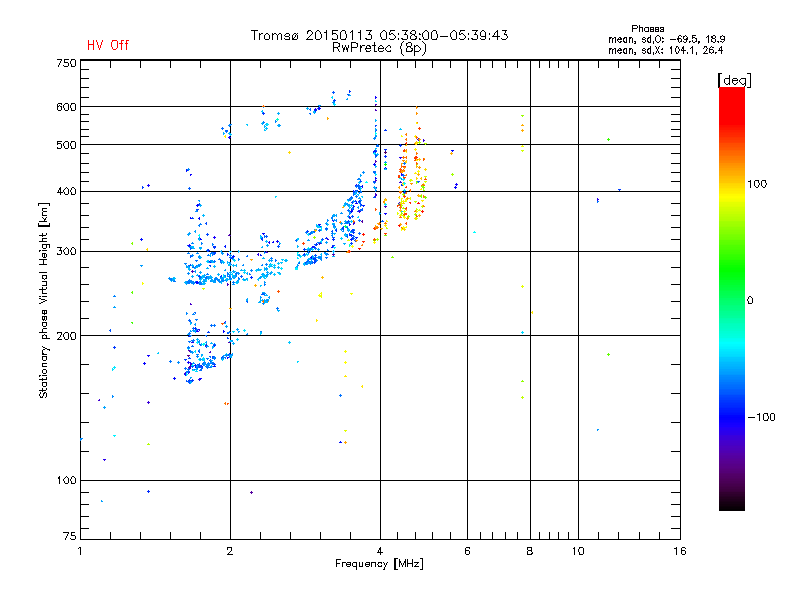Click y-axis tick label "300"
The height and width of the screenshot is (600, 800).
click(66, 252)
